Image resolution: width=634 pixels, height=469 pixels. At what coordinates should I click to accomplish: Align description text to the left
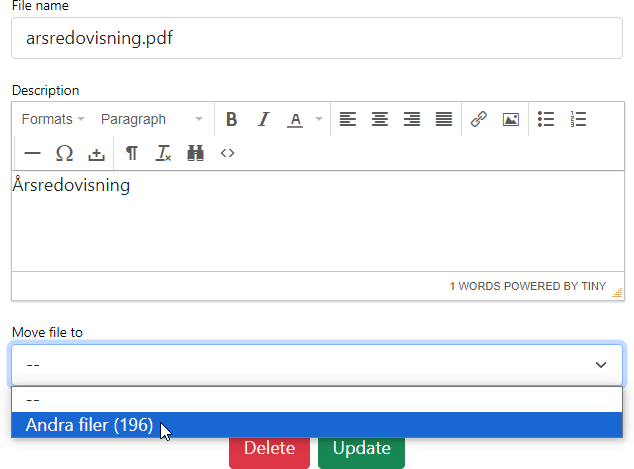click(347, 119)
